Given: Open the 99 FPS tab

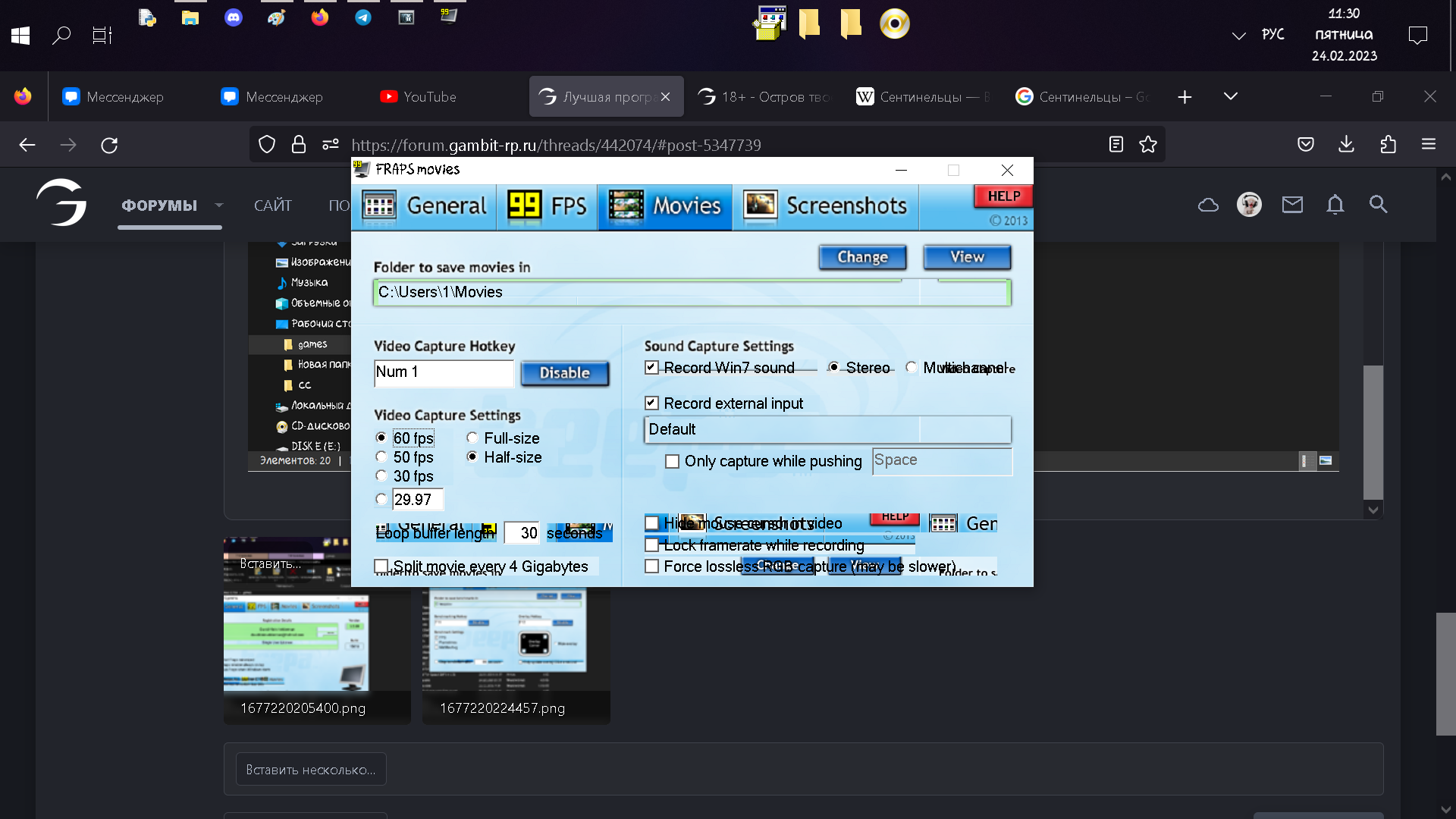Looking at the screenshot, I should (547, 206).
